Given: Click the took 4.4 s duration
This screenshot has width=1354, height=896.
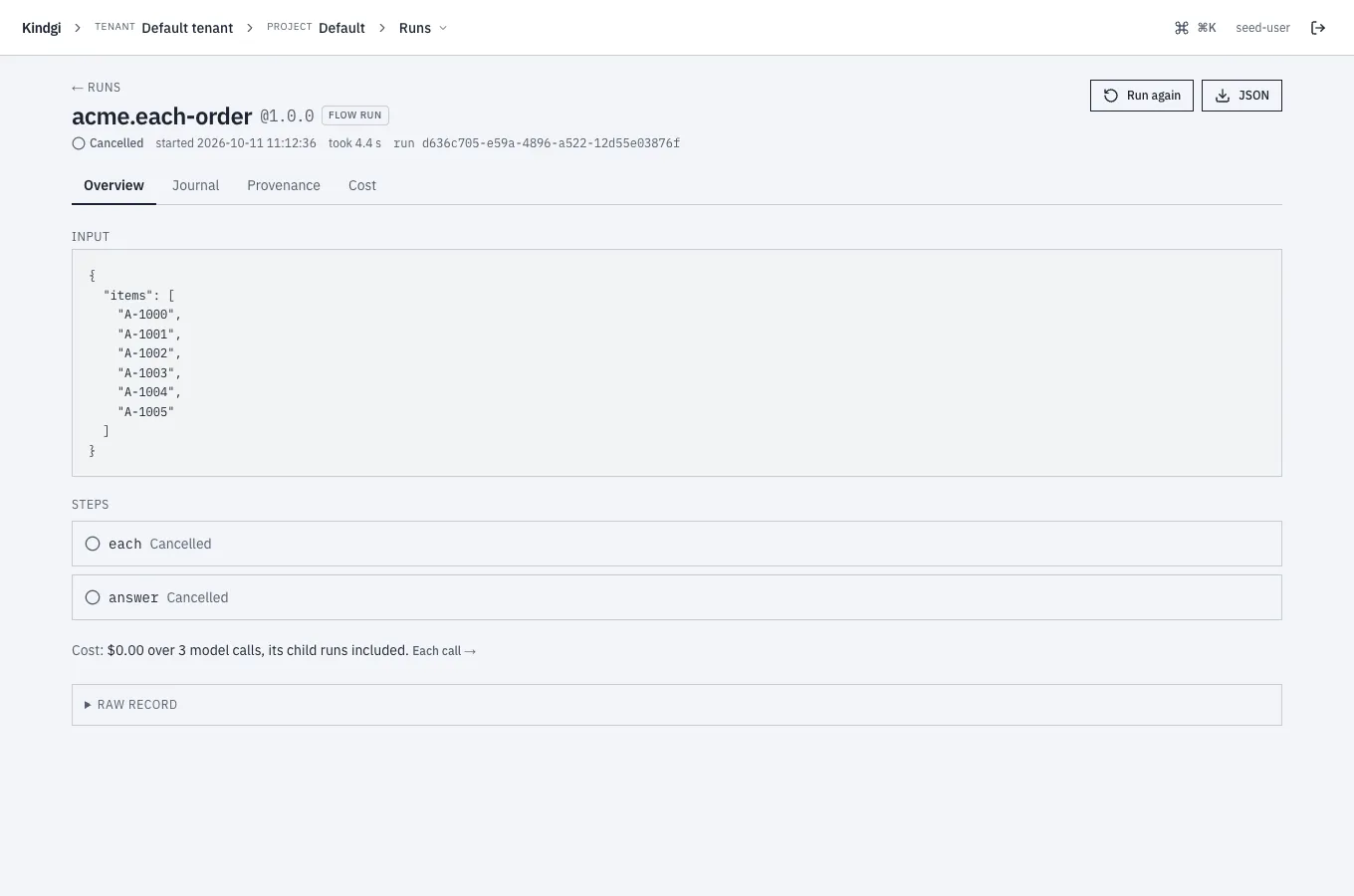Looking at the screenshot, I should click(x=354, y=143).
